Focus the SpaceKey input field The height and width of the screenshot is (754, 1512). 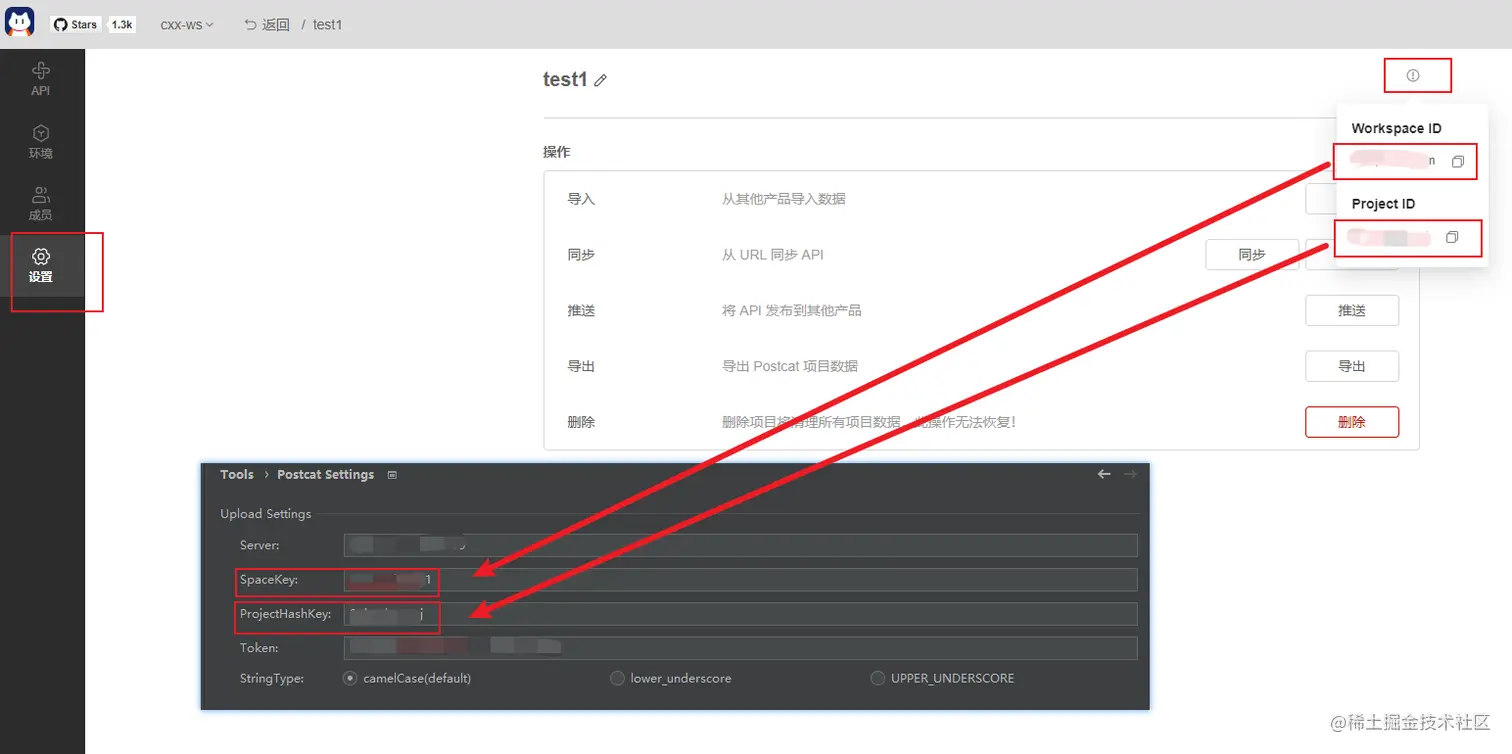[x=740, y=579]
